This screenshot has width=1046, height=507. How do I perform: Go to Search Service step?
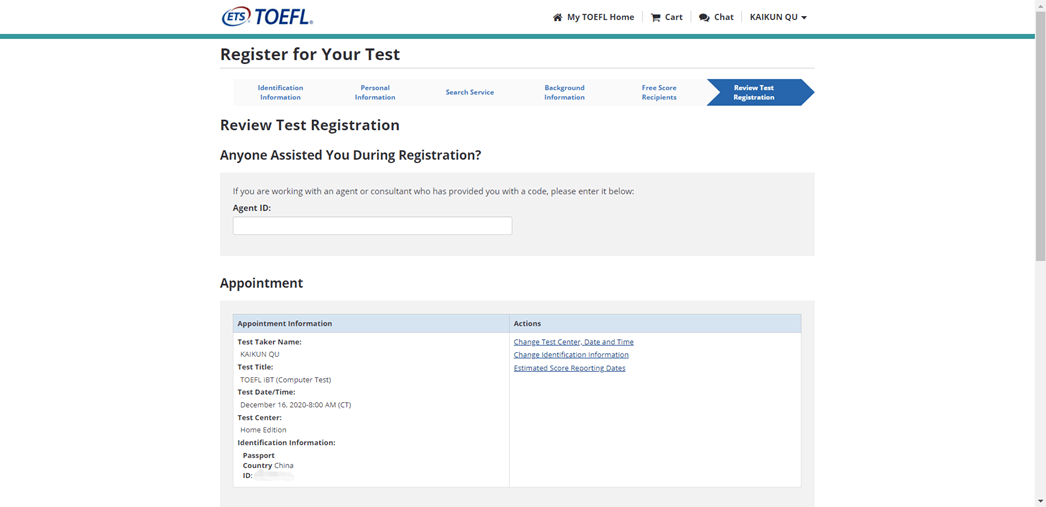click(x=470, y=92)
